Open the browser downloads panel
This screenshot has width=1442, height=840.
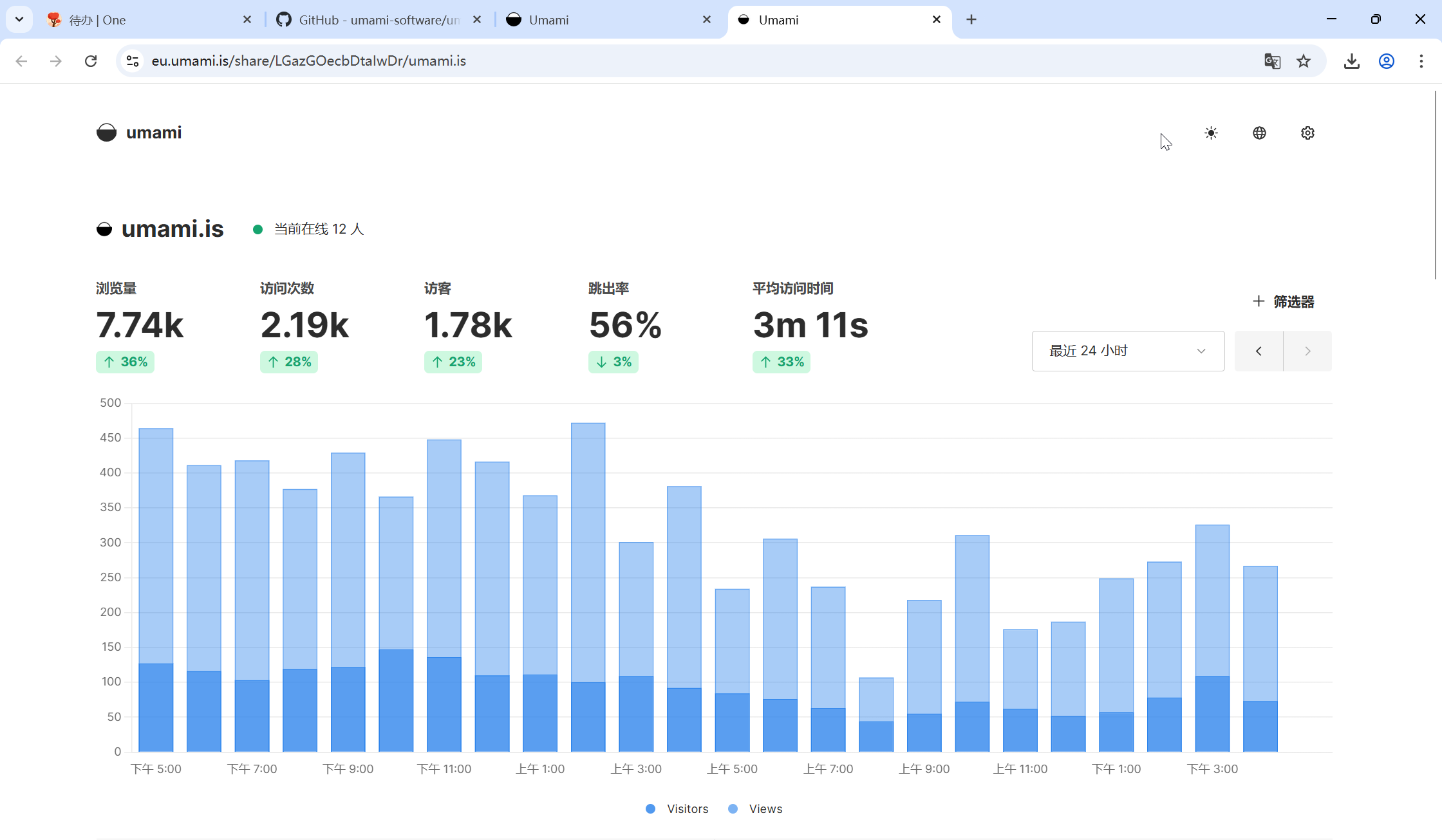pos(1352,61)
